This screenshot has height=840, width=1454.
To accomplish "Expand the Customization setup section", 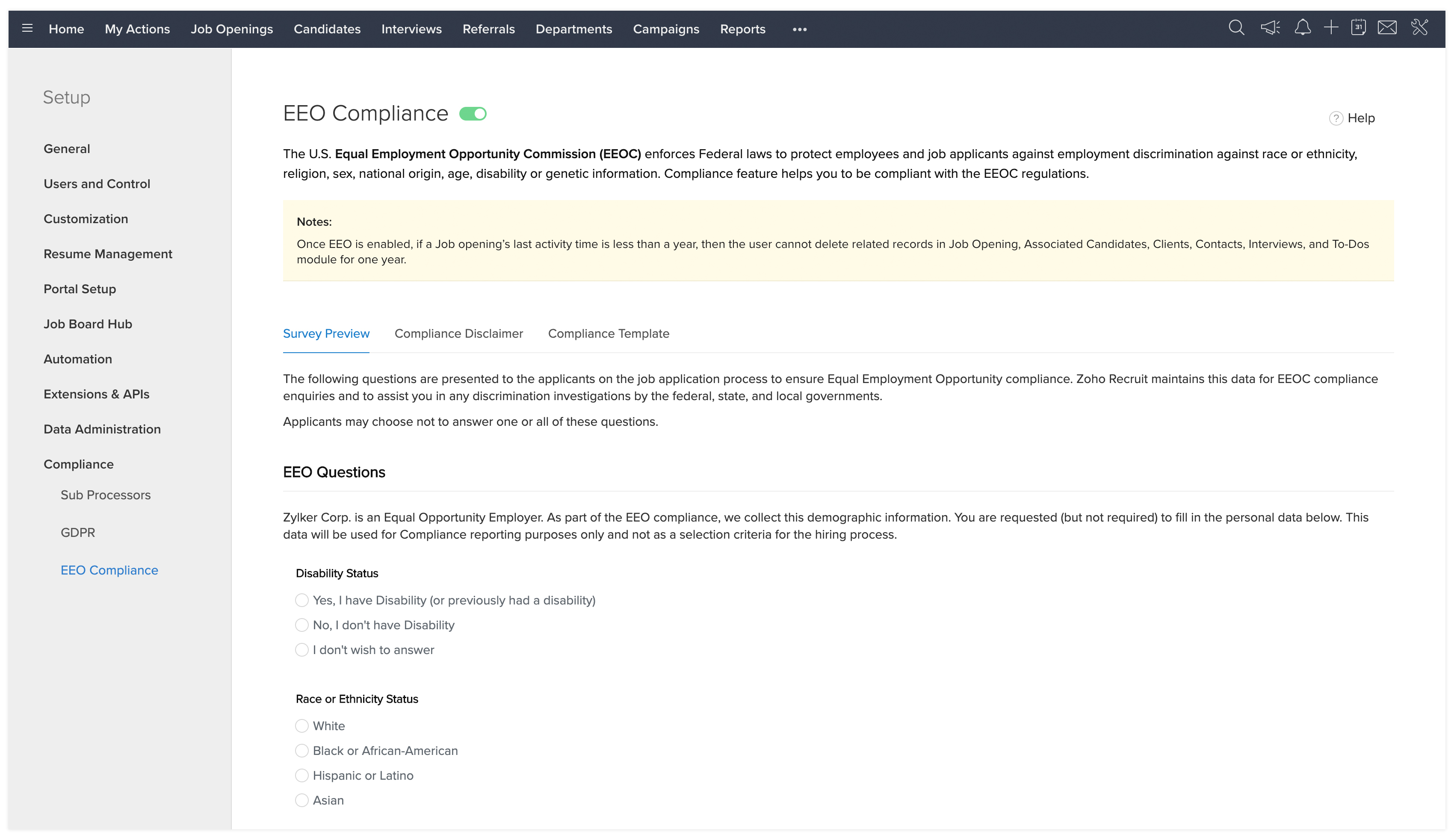I will click(86, 219).
